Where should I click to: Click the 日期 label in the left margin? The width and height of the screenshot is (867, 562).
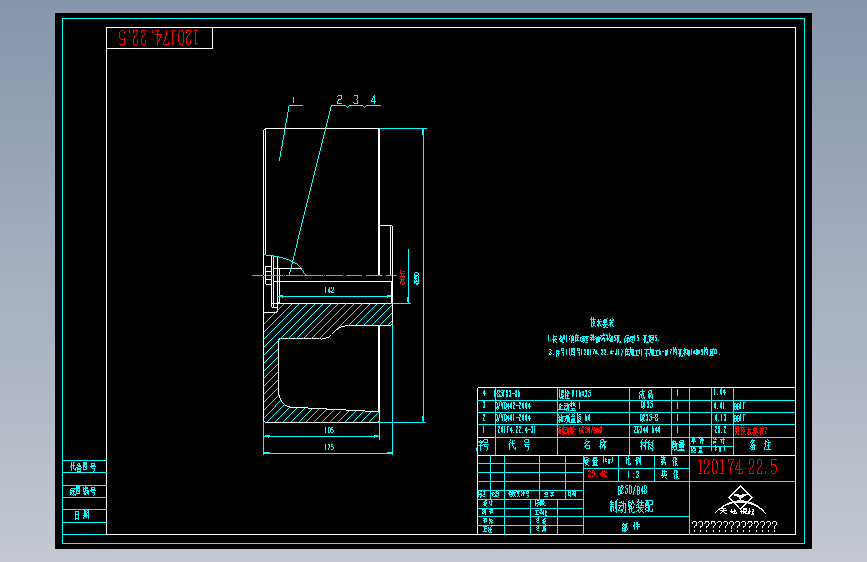point(82,515)
